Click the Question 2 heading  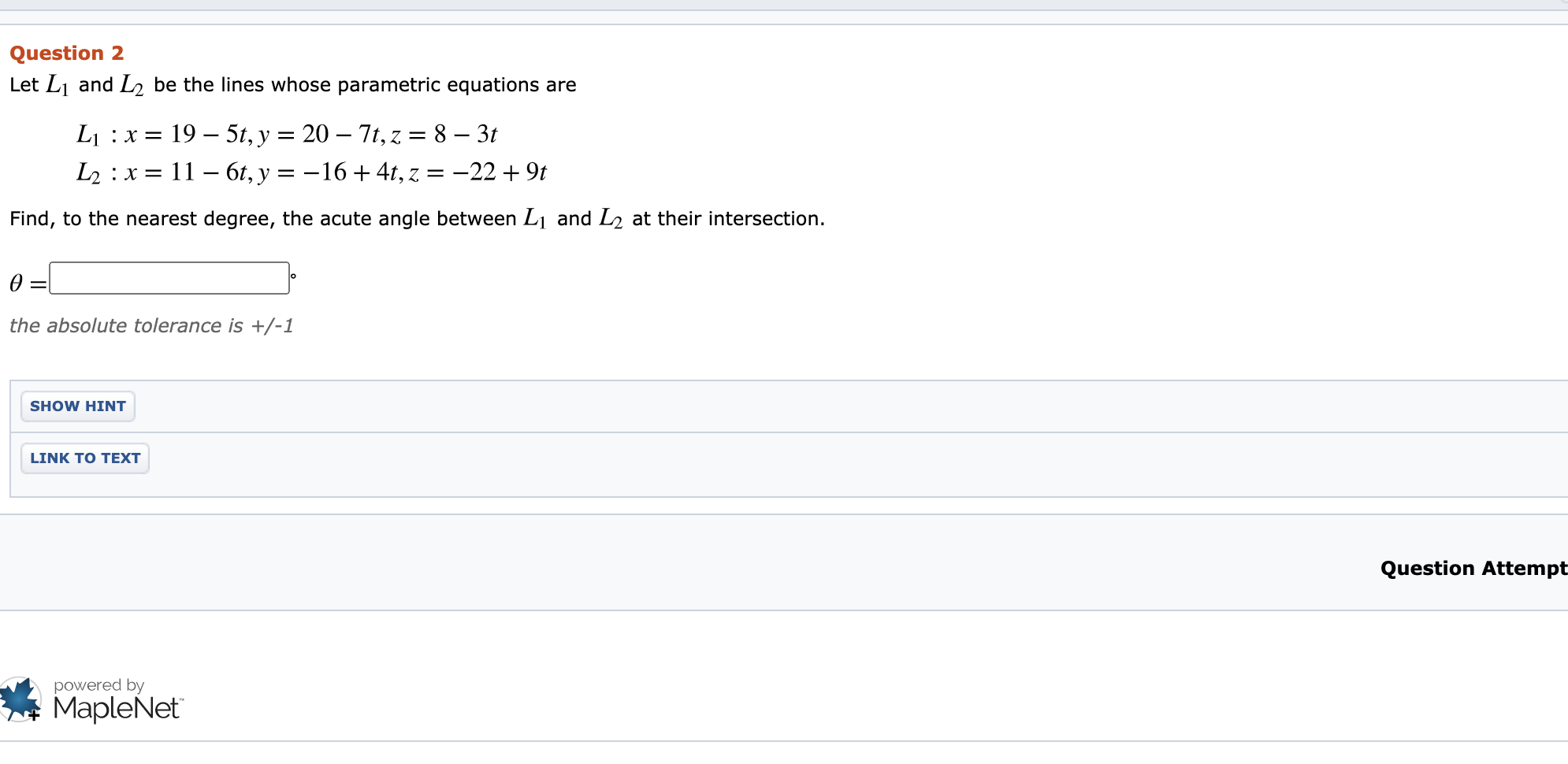pyautogui.click(x=66, y=53)
